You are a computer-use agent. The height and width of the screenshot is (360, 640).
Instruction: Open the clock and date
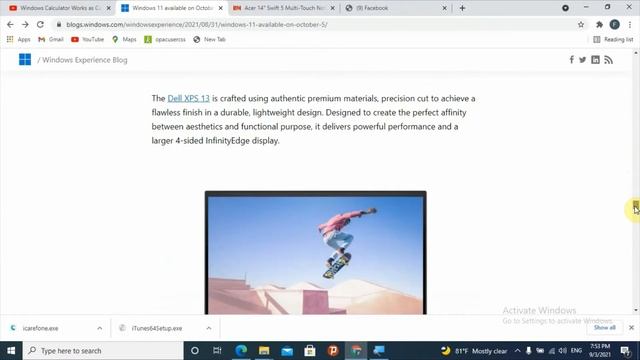[x=600, y=351]
